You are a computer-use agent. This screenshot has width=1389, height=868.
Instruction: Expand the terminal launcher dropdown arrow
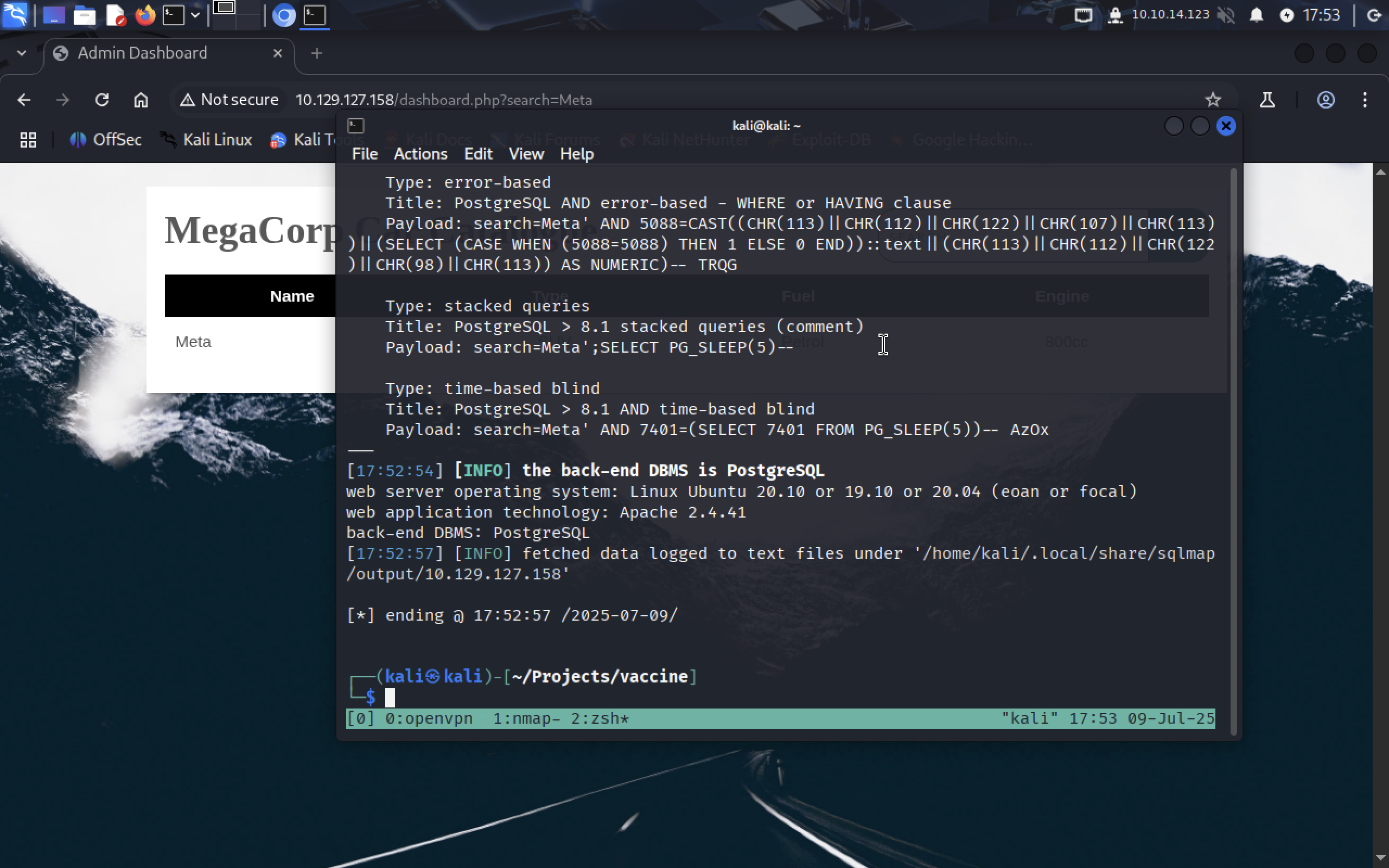point(195,15)
